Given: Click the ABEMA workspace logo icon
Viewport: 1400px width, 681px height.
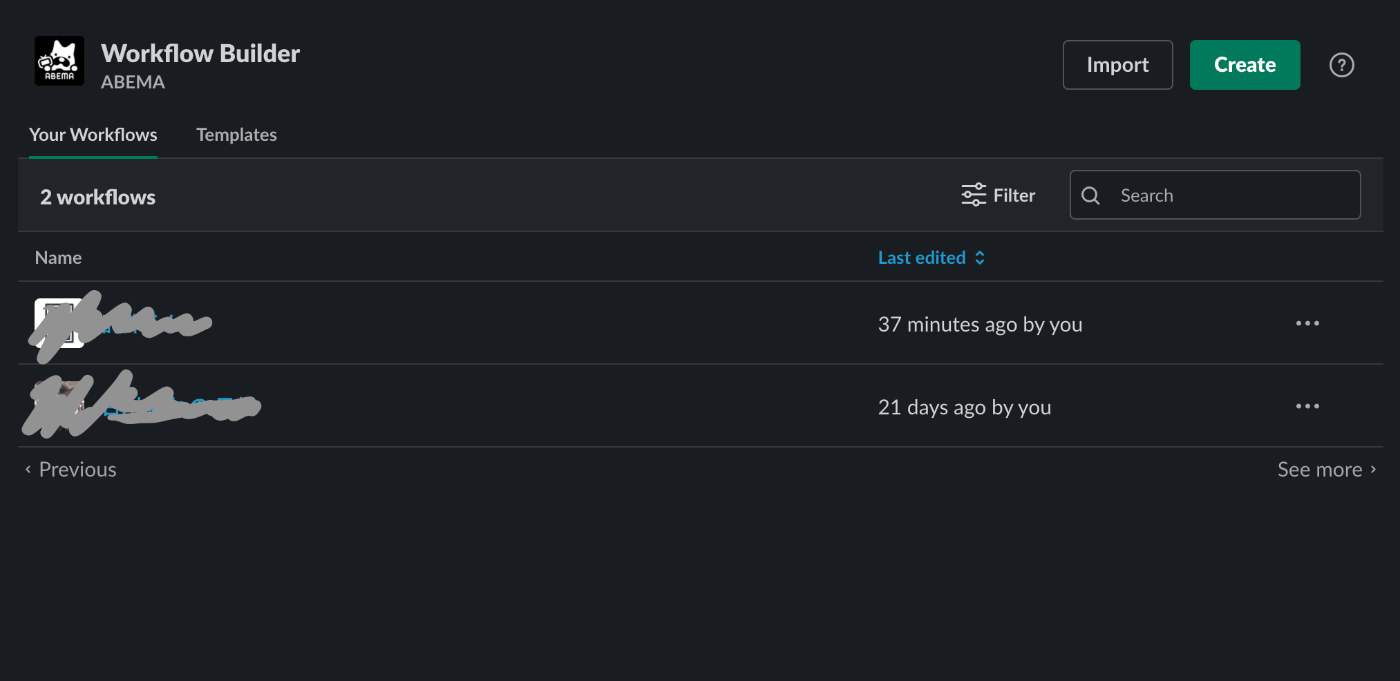Looking at the screenshot, I should click(59, 61).
